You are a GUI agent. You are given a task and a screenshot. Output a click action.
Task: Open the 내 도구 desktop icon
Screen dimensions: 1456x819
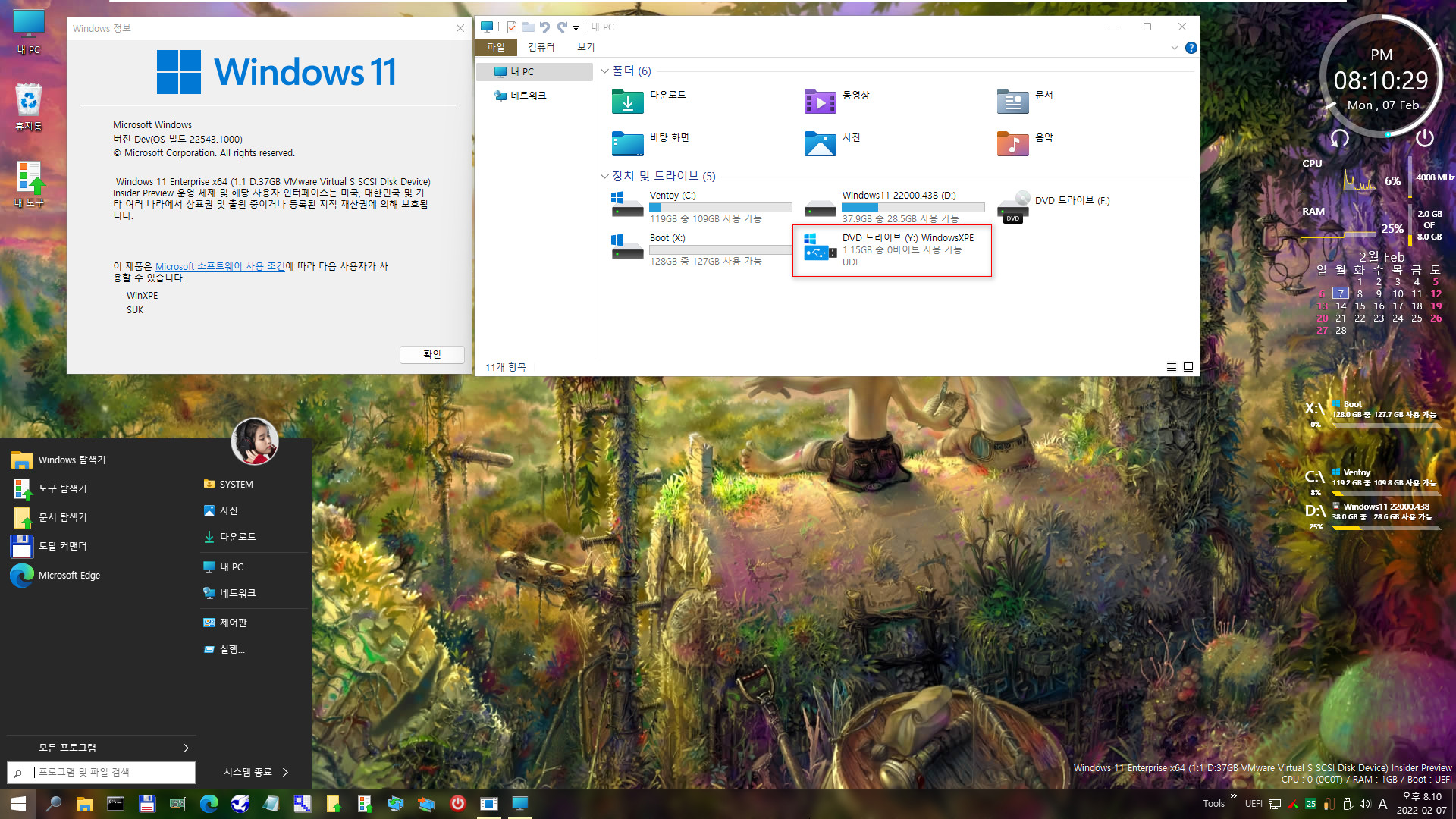[29, 184]
